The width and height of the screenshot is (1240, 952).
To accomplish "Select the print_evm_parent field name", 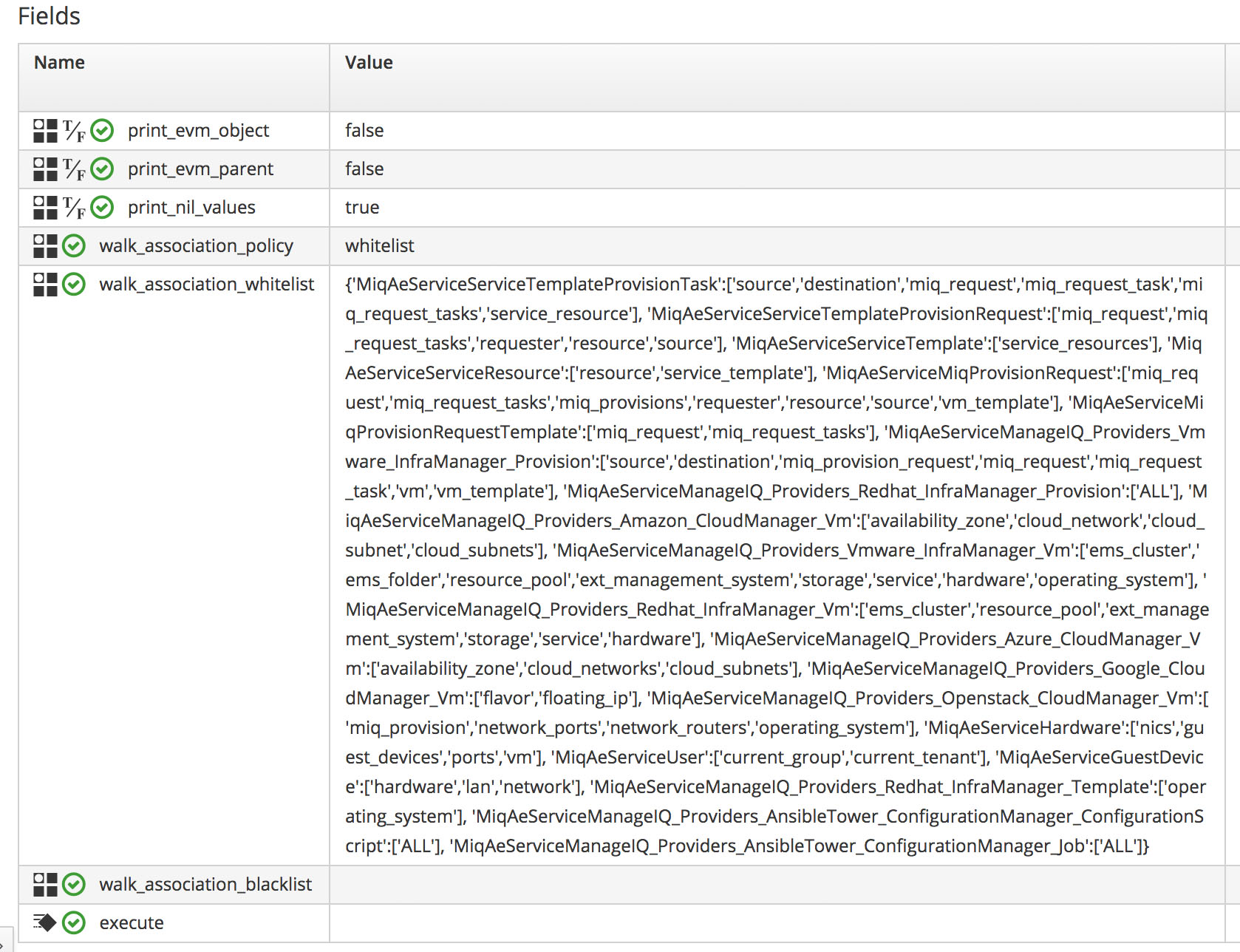I will [x=200, y=169].
